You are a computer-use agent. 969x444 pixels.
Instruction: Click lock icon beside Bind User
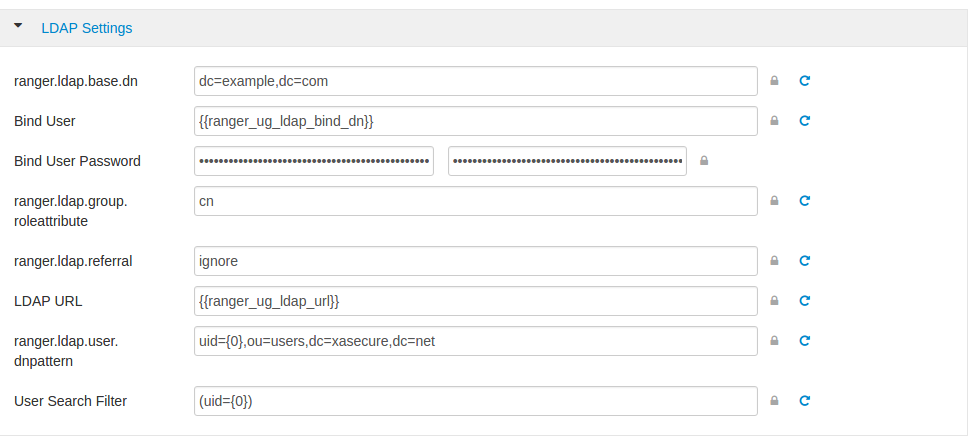point(774,121)
